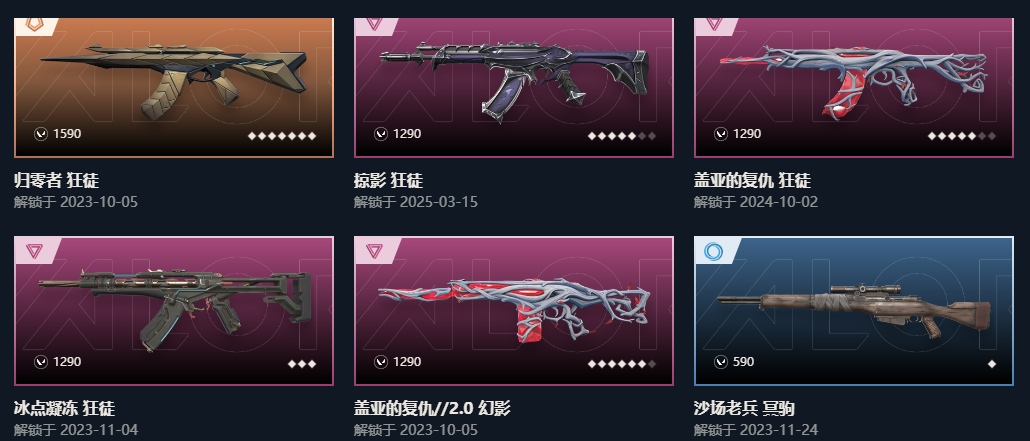Viewport: 1030px width, 441px height.
Task: Click the unlock date 2023-11-24
Action: [778, 430]
